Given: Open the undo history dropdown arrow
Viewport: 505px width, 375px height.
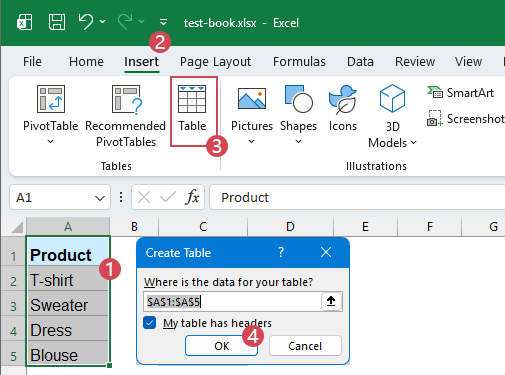Looking at the screenshot, I should coord(103,22).
